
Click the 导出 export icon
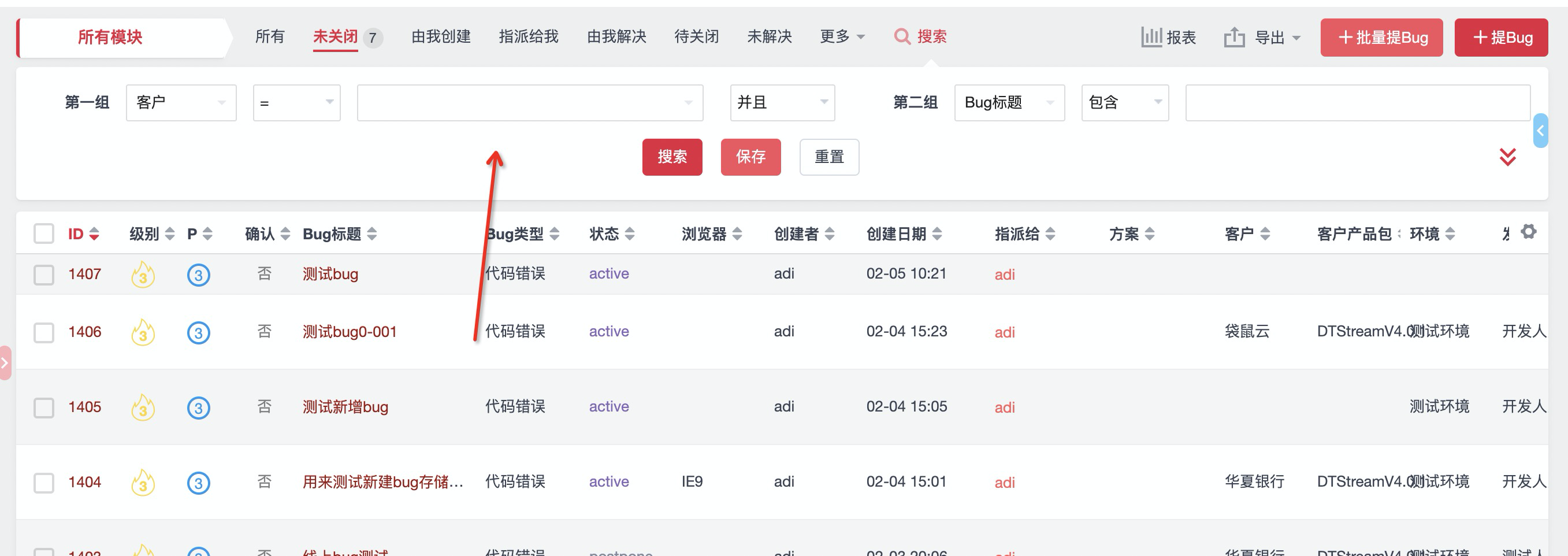(x=1234, y=37)
